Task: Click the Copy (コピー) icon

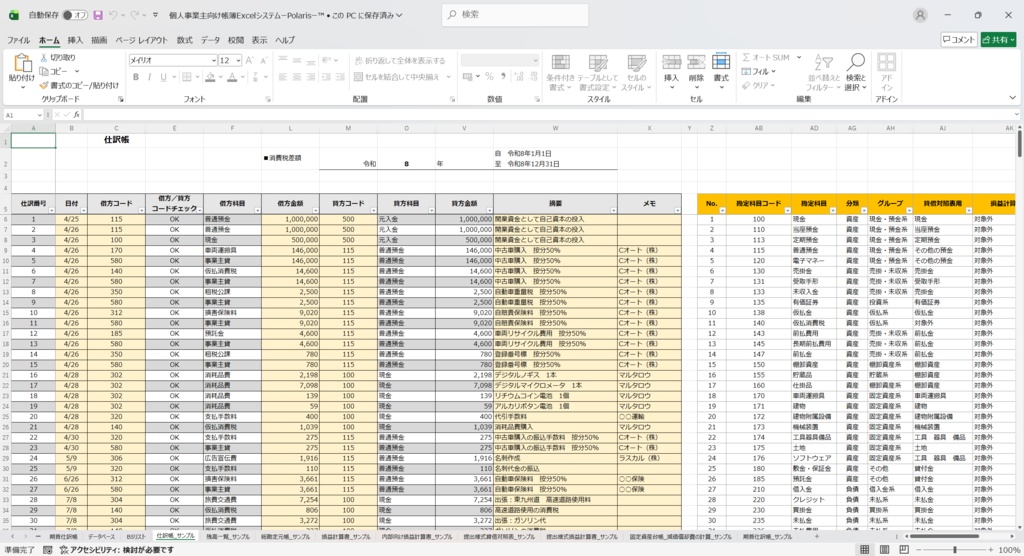Action: coord(44,71)
